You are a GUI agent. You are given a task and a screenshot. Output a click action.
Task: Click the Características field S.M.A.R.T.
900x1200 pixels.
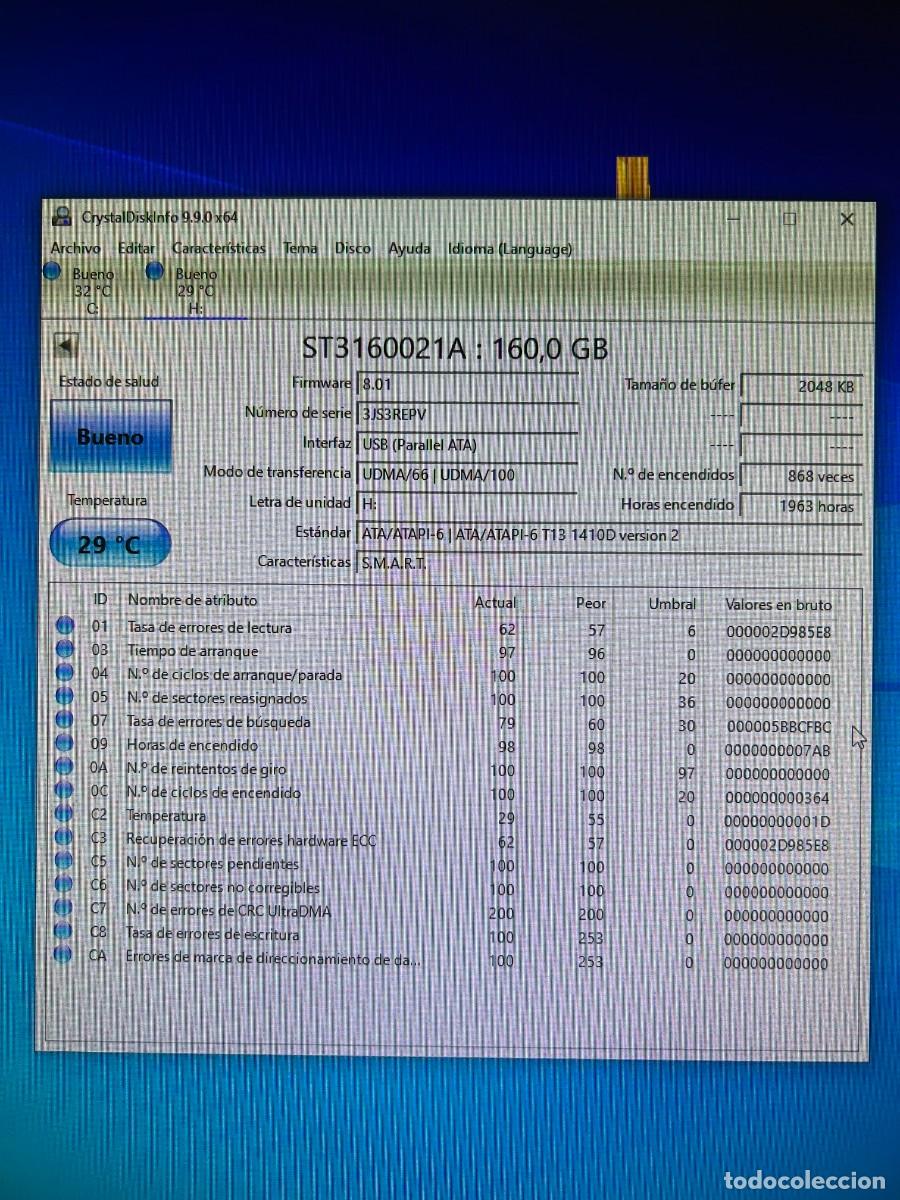(x=610, y=563)
